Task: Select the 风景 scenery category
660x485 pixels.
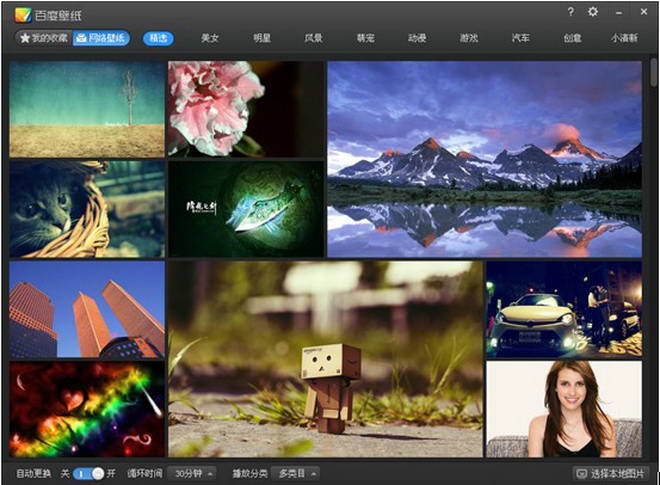Action: 314,38
